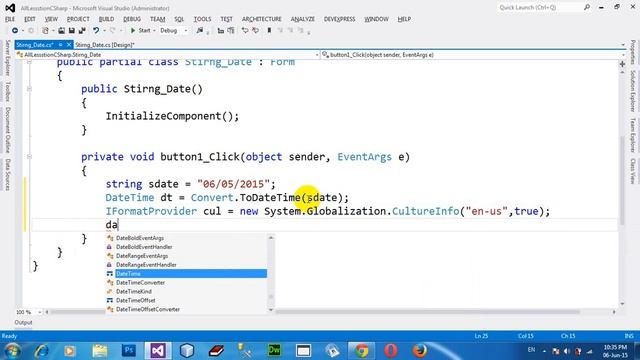
Task: Open the Solution Explorer side tab
Action: tap(633, 91)
